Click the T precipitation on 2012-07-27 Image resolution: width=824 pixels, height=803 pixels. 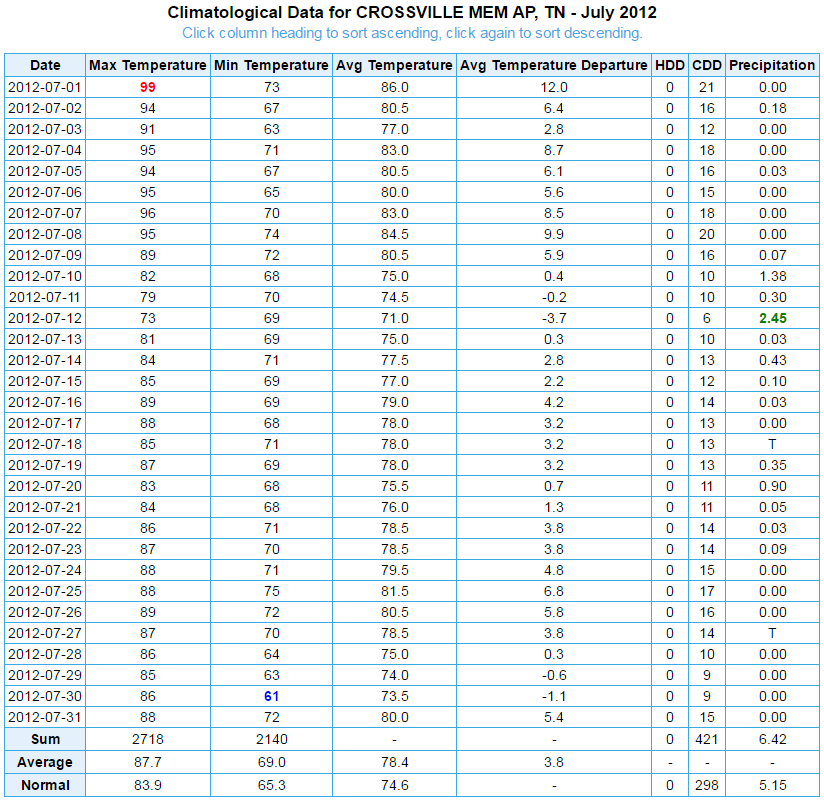pyautogui.click(x=772, y=633)
